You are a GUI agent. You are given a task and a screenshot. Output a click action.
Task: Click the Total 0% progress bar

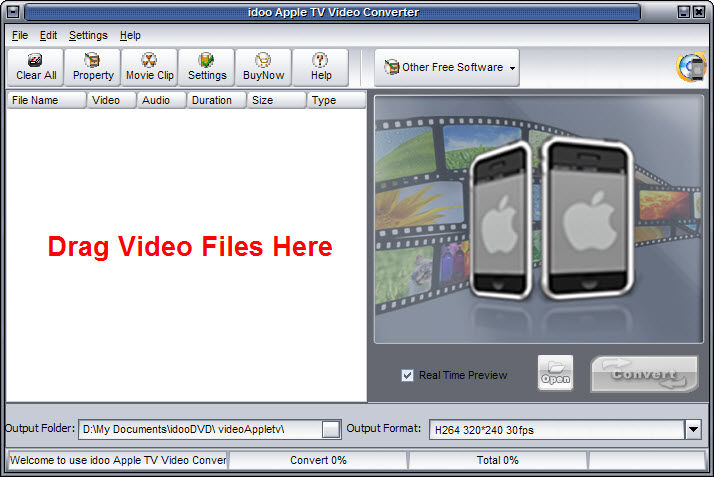pyautogui.click(x=497, y=460)
